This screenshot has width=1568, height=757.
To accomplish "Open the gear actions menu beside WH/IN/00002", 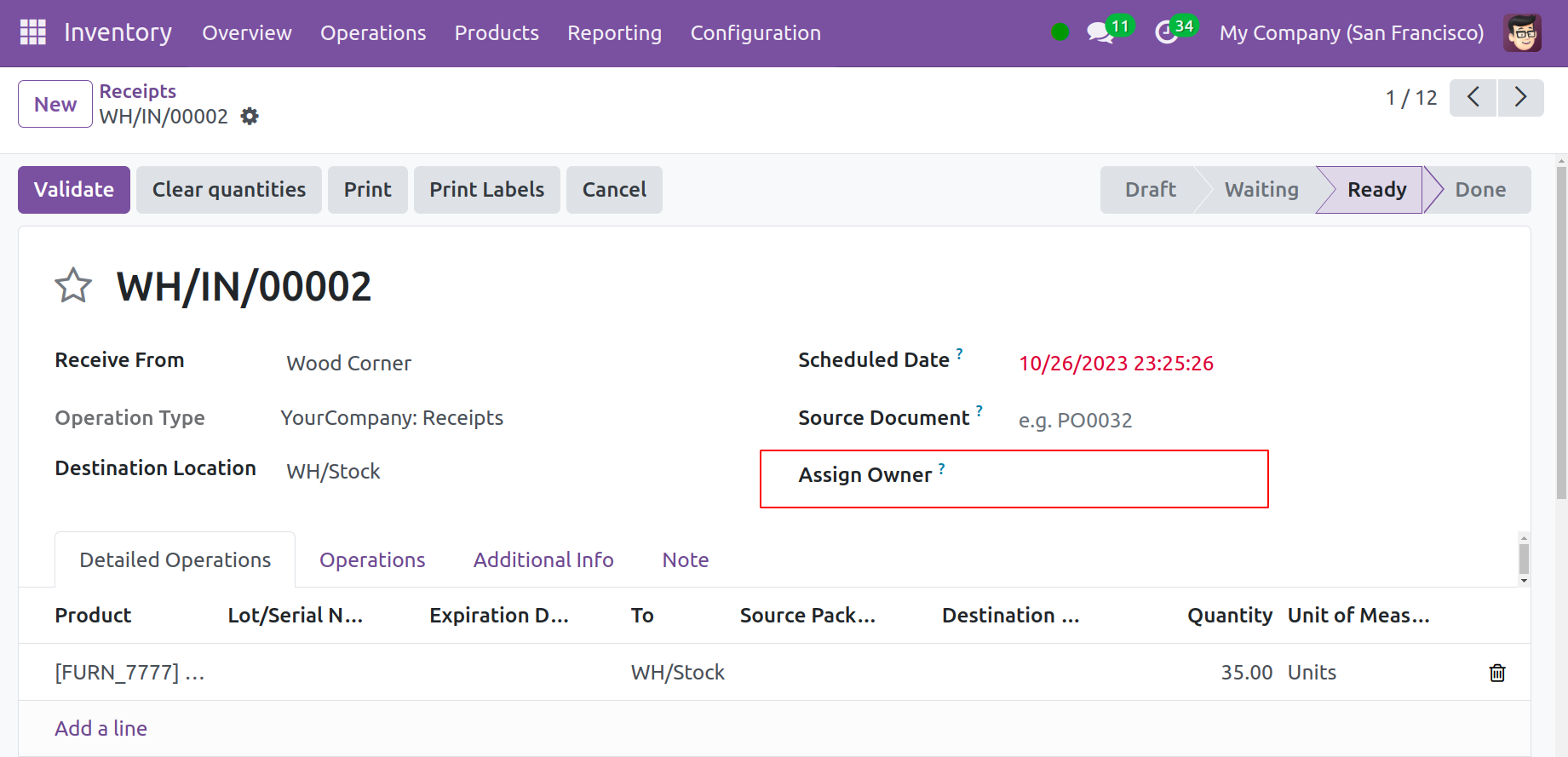I will pos(250,116).
